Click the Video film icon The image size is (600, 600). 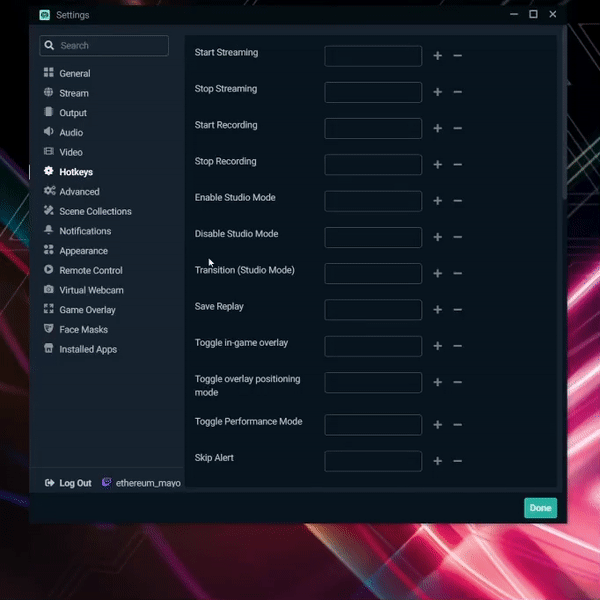pos(49,151)
